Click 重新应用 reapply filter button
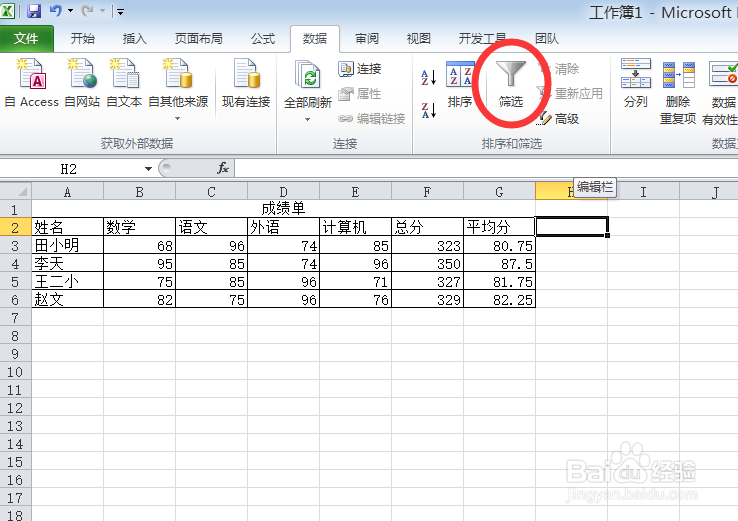Screen dimensions: 738x521 click(x=570, y=94)
